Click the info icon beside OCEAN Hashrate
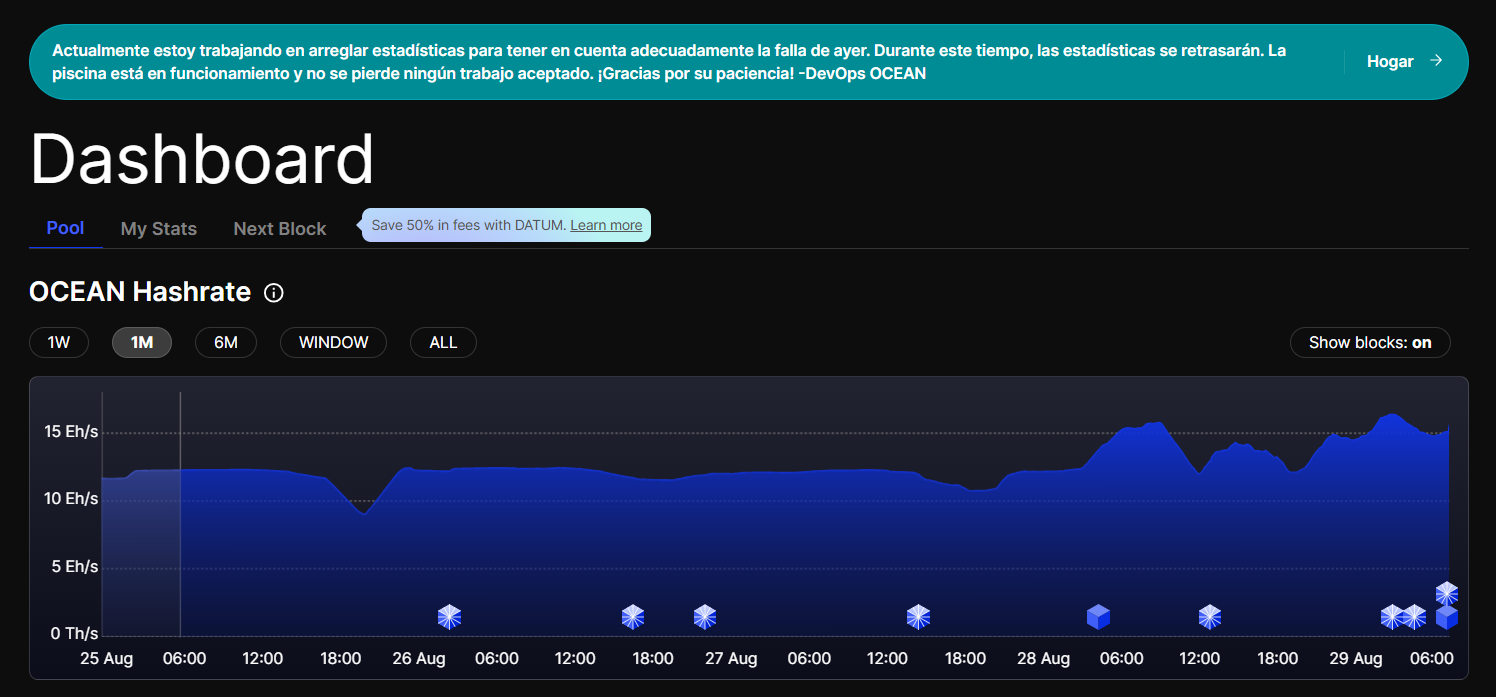 pyautogui.click(x=273, y=293)
